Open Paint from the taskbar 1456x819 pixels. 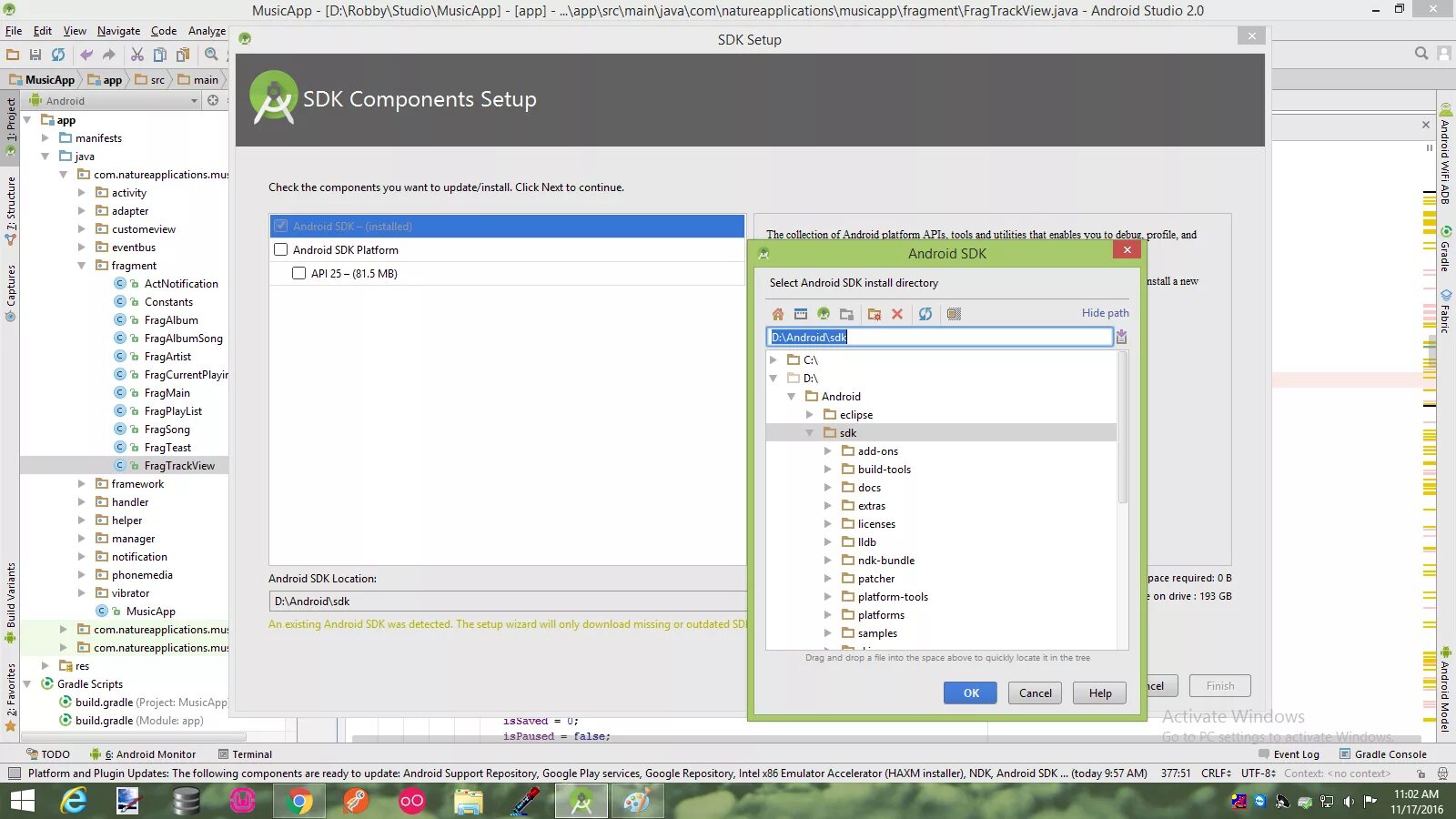(637, 801)
